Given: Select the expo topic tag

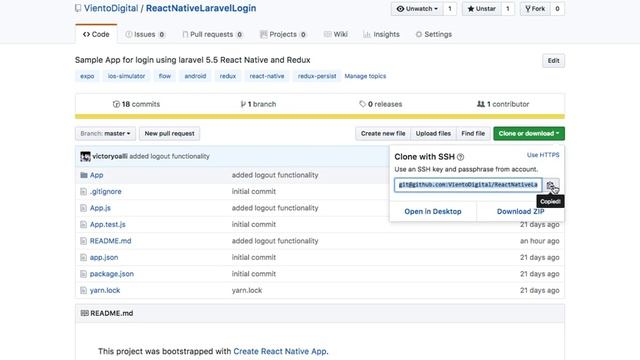Looking at the screenshot, I should click(x=87, y=76).
